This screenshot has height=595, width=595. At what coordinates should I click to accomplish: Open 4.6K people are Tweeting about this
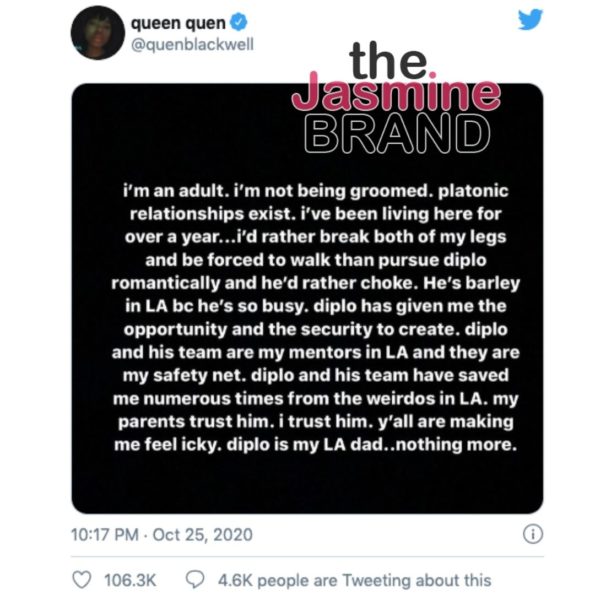(354, 580)
